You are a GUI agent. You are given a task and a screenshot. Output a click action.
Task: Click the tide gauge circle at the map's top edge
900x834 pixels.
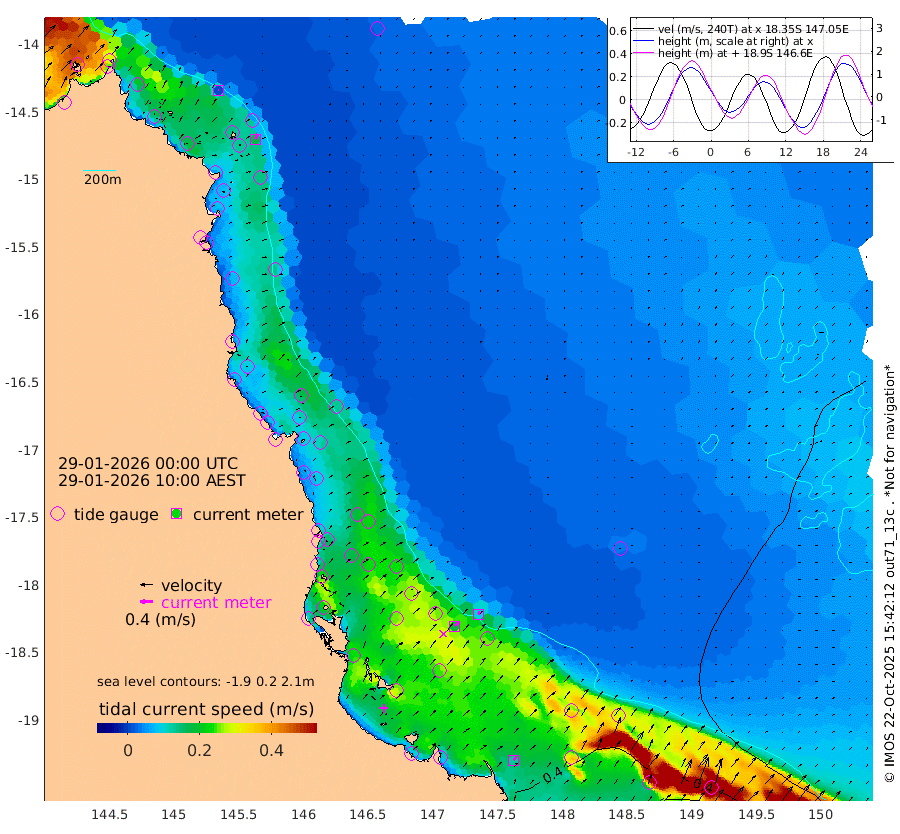click(x=377, y=28)
